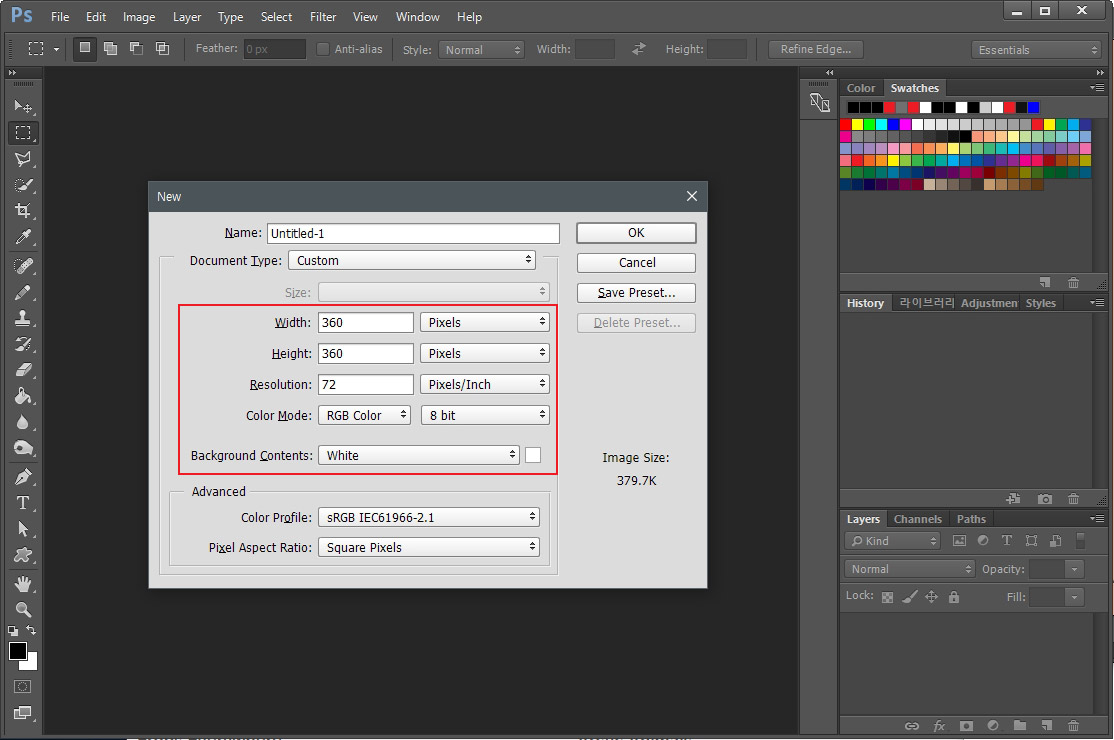Select the Eyedropper tool
1114x740 pixels.
click(23, 236)
